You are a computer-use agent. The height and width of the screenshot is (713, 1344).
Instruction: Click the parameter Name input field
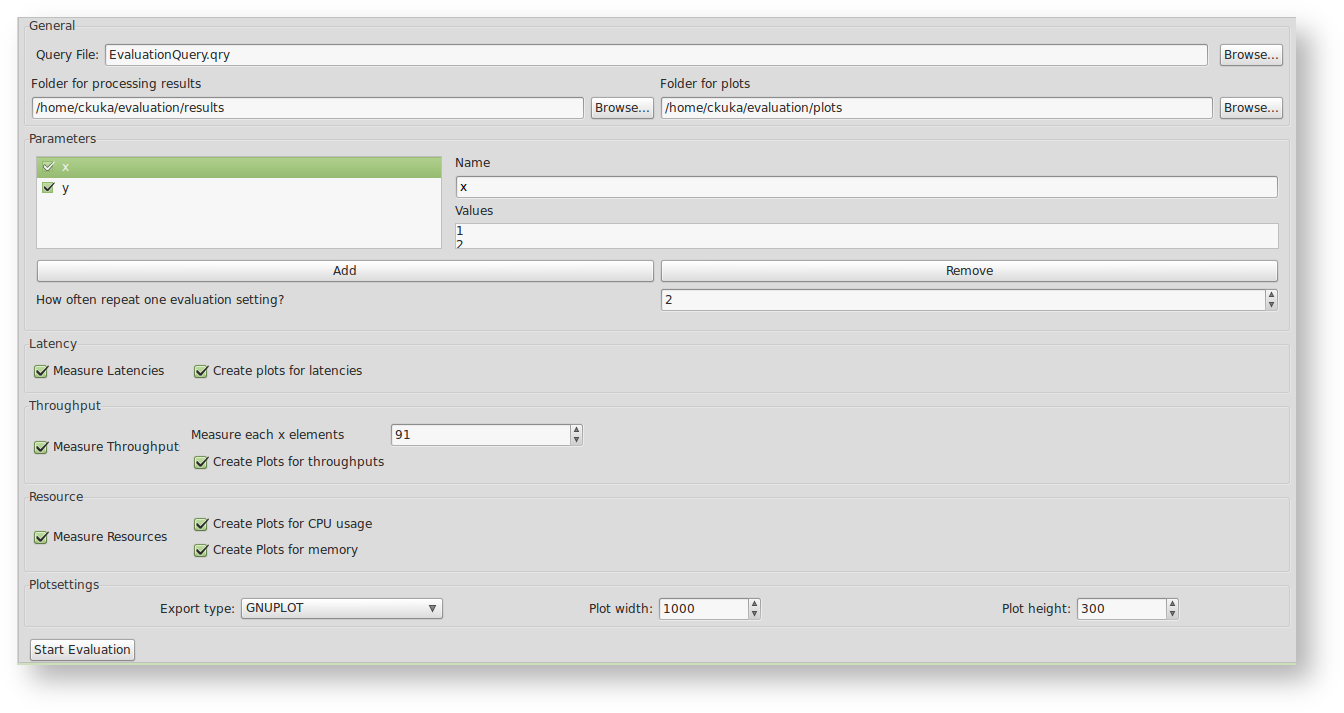866,187
